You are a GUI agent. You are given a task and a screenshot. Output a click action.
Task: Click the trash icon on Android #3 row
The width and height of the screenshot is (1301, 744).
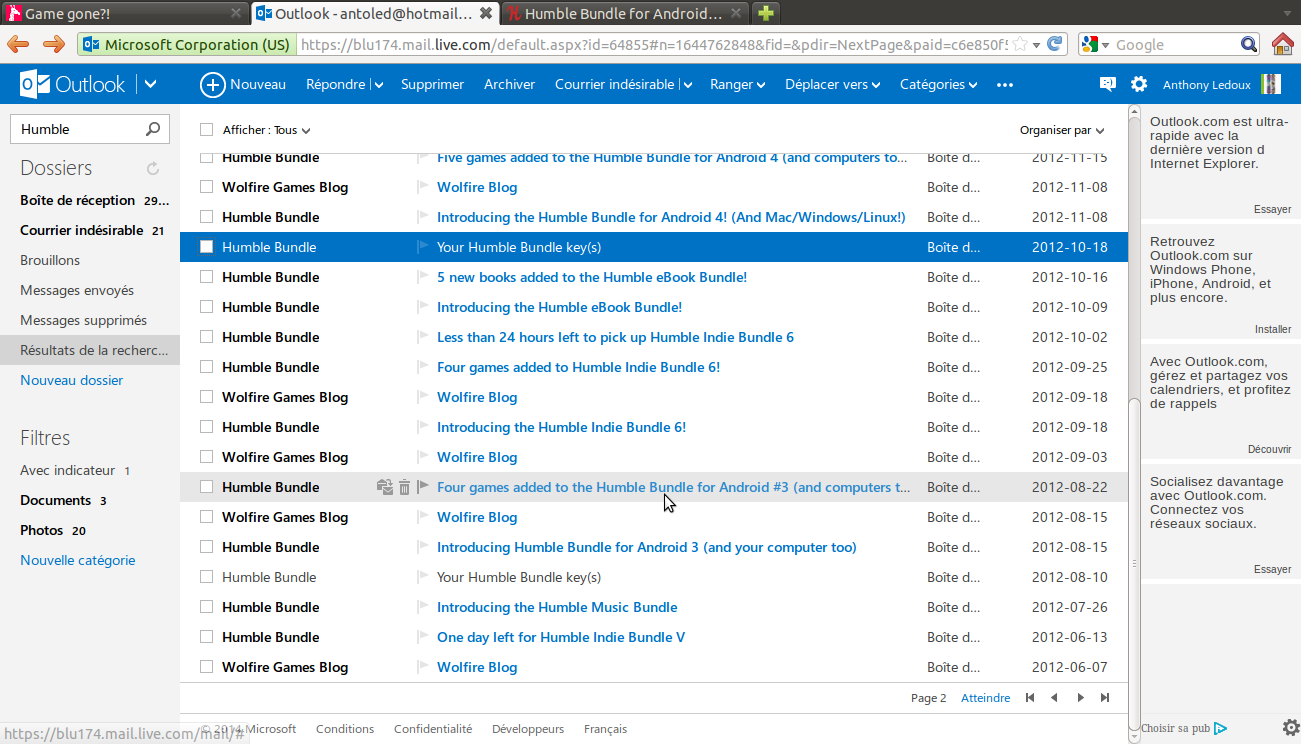coord(404,487)
